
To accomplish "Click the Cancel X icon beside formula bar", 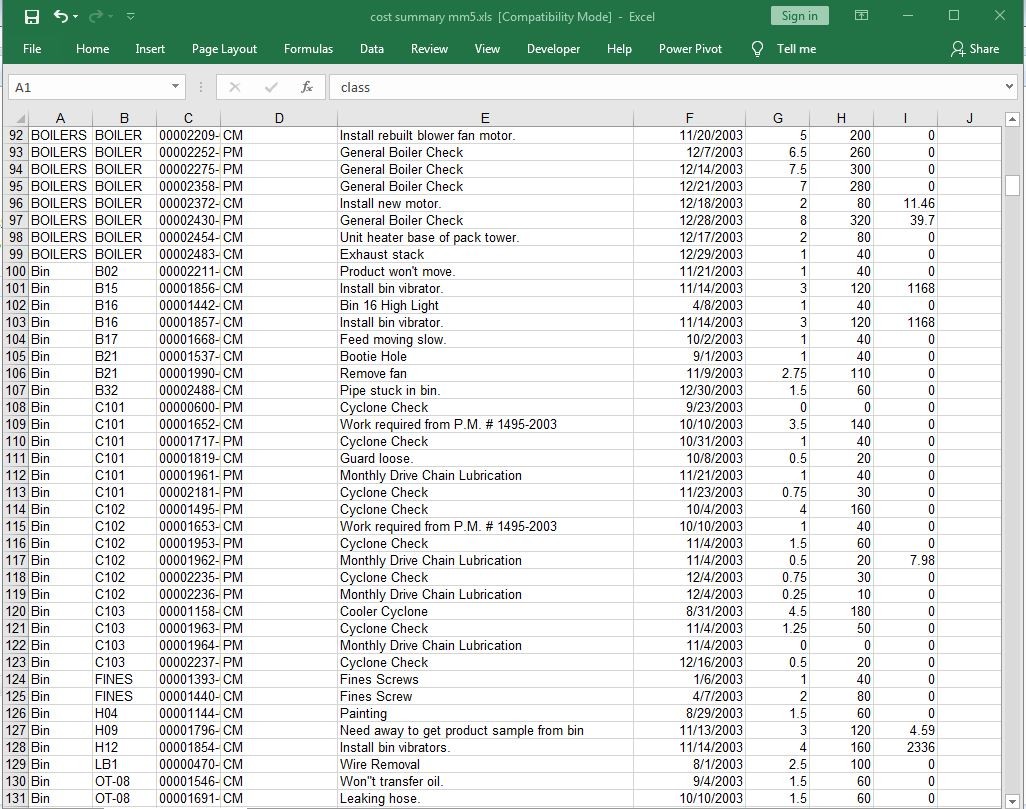I will point(235,86).
